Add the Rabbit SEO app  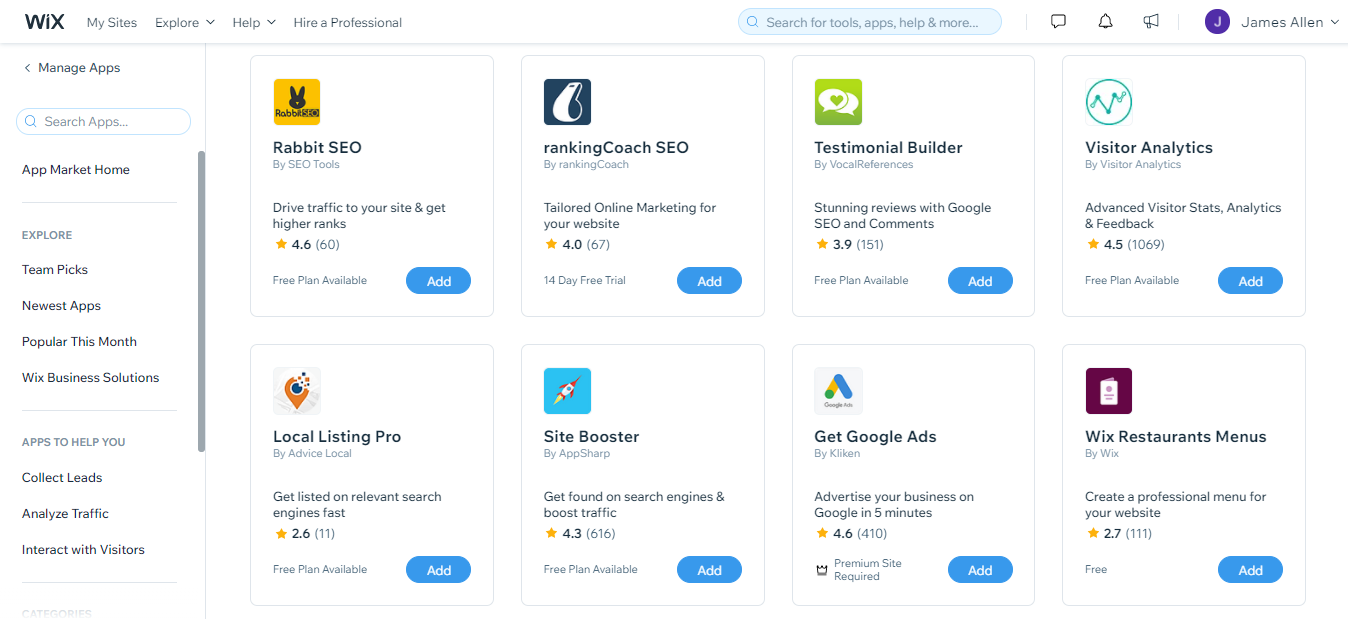coord(438,281)
